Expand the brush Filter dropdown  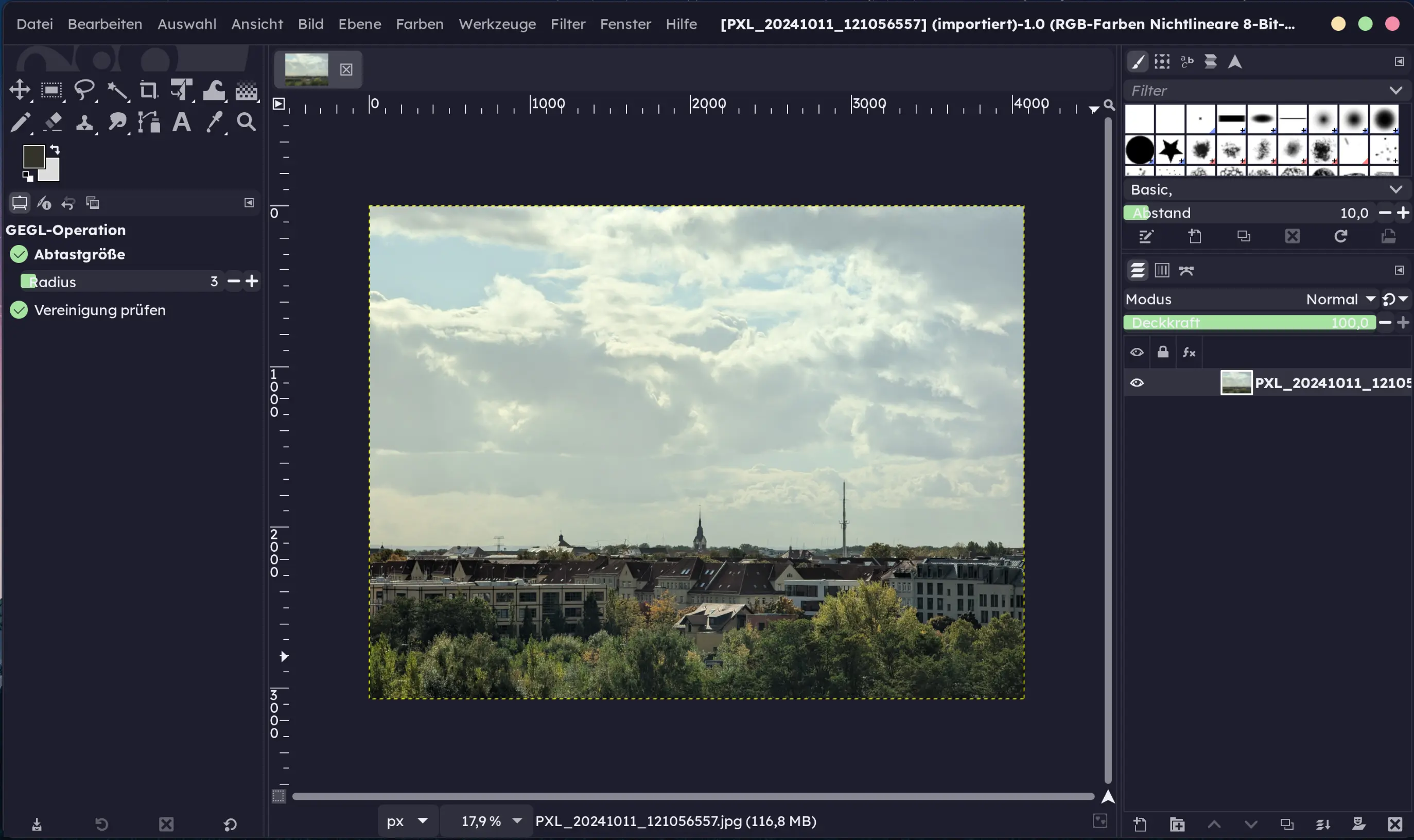1395,91
